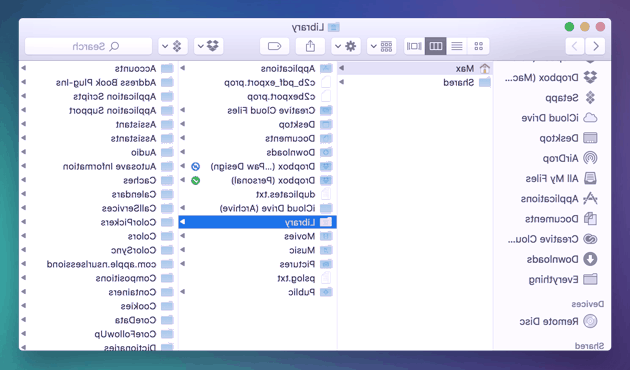630x370 pixels.
Task: Select the Max home folder
Action: (x=415, y=68)
